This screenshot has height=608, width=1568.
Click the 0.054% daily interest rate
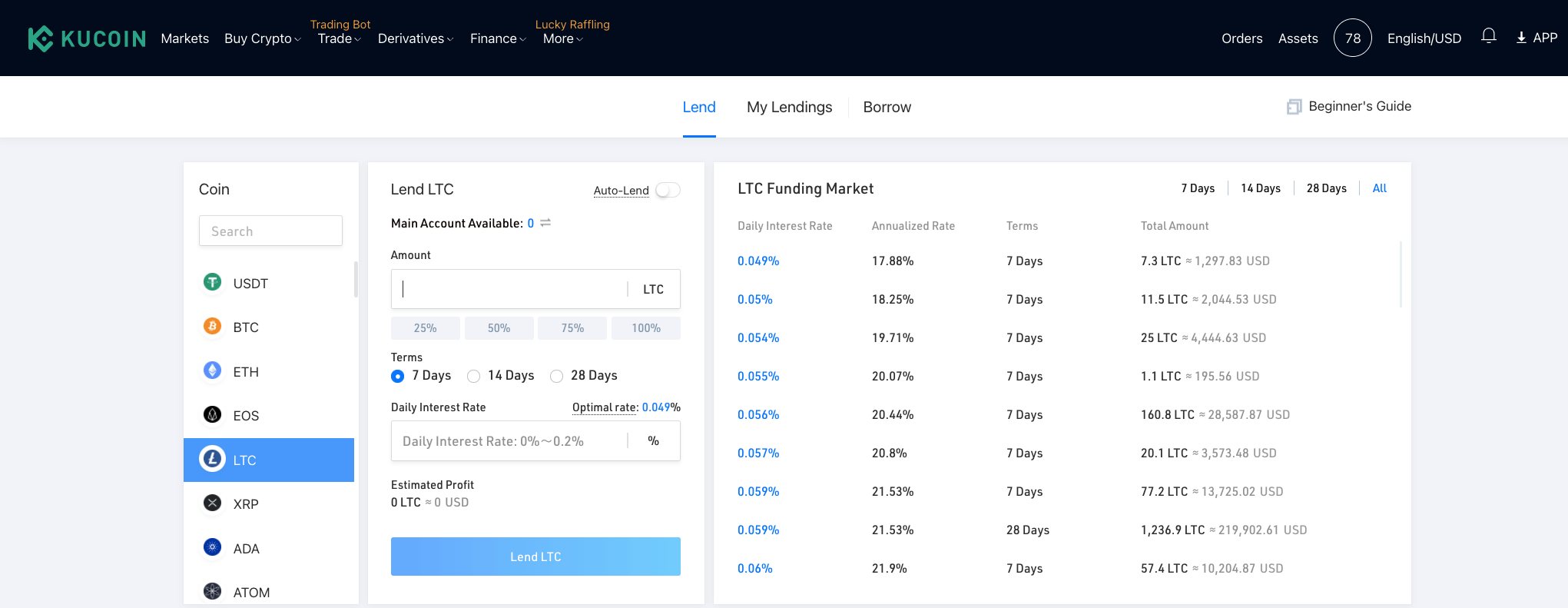click(x=758, y=337)
